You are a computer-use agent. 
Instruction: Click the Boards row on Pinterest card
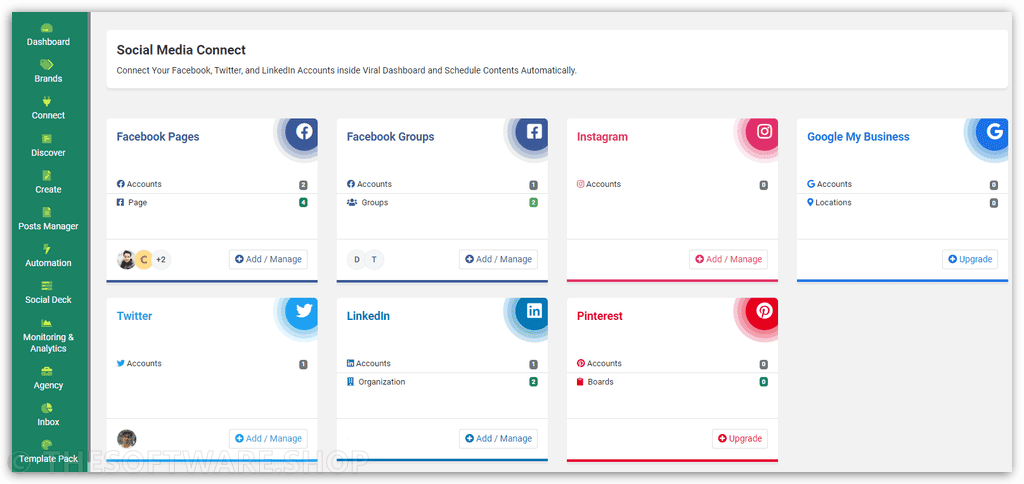click(672, 381)
